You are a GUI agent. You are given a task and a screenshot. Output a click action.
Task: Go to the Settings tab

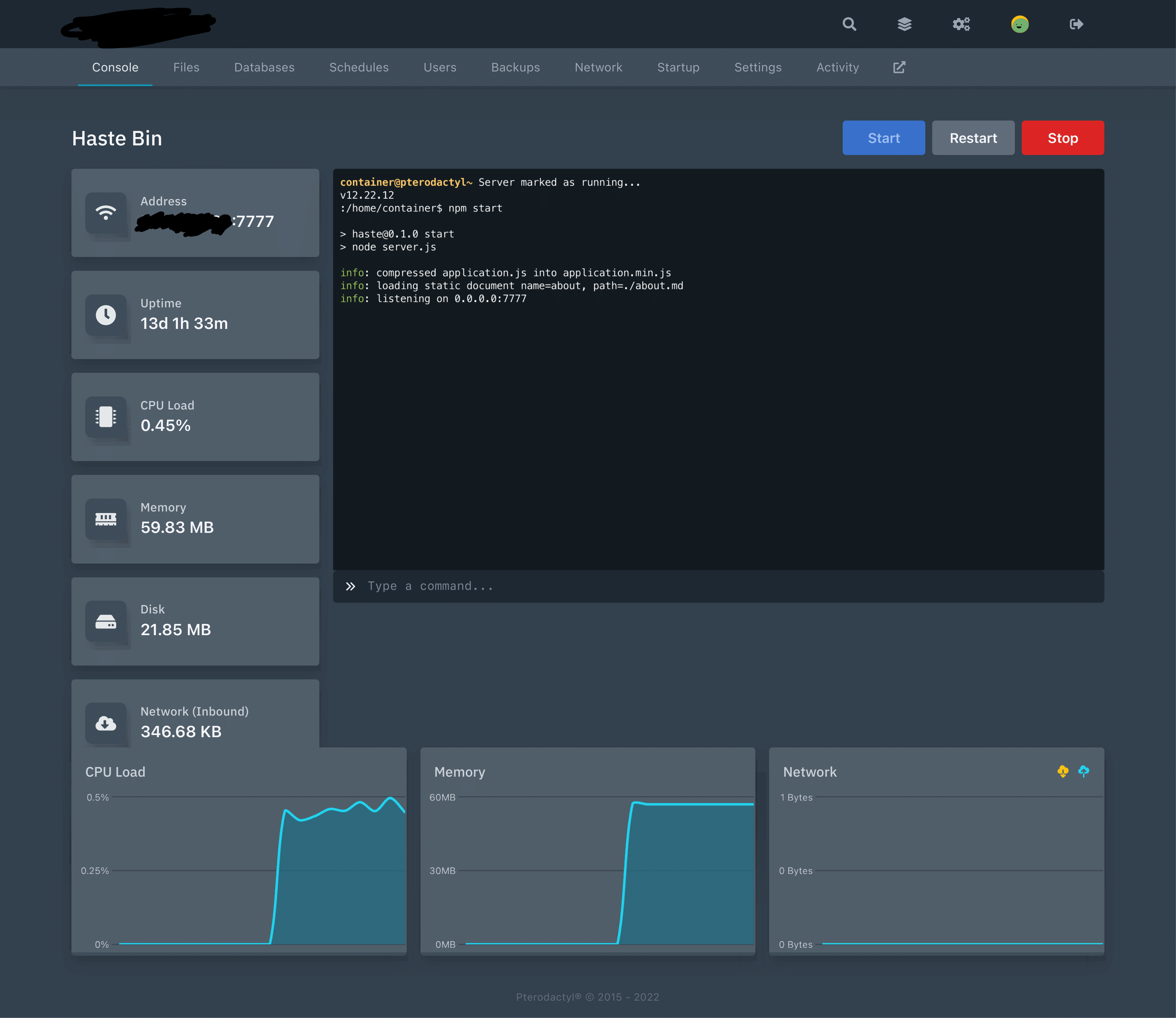(x=758, y=67)
